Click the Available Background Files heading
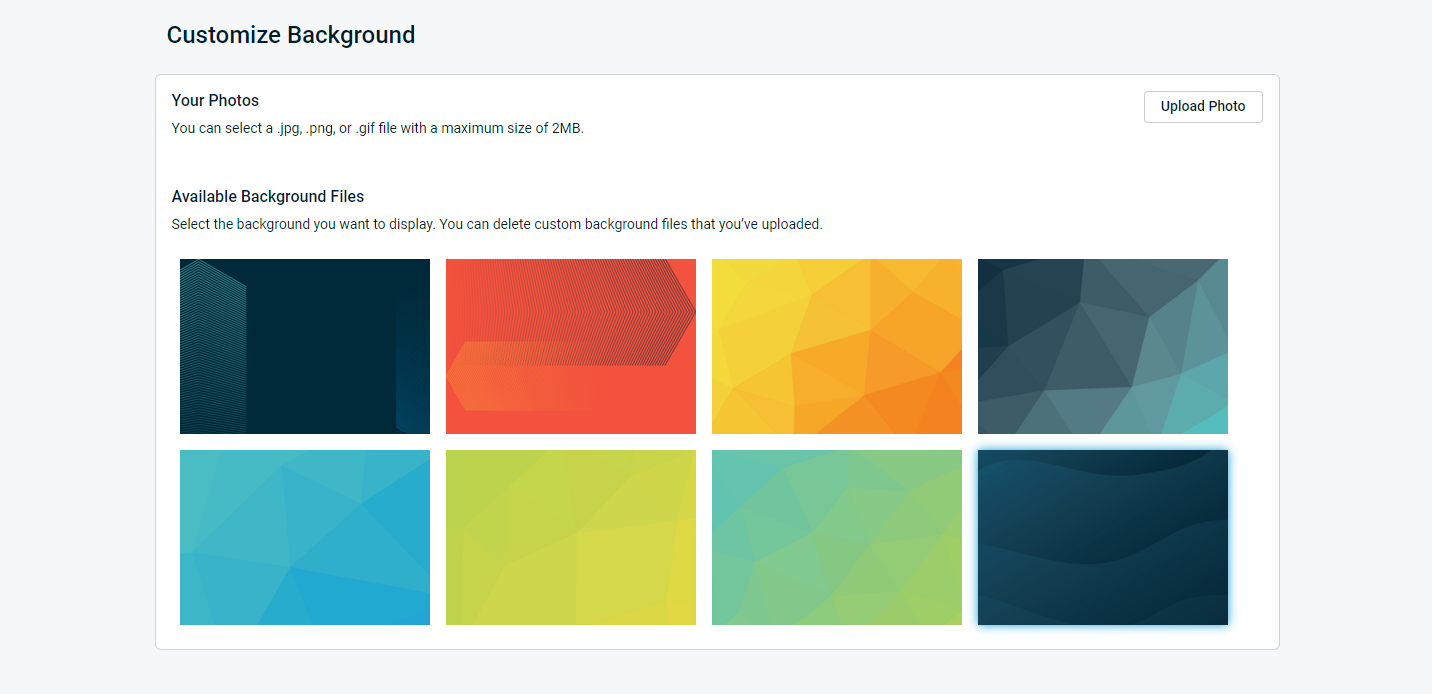Screen dimensions: 1432x694 point(267,196)
